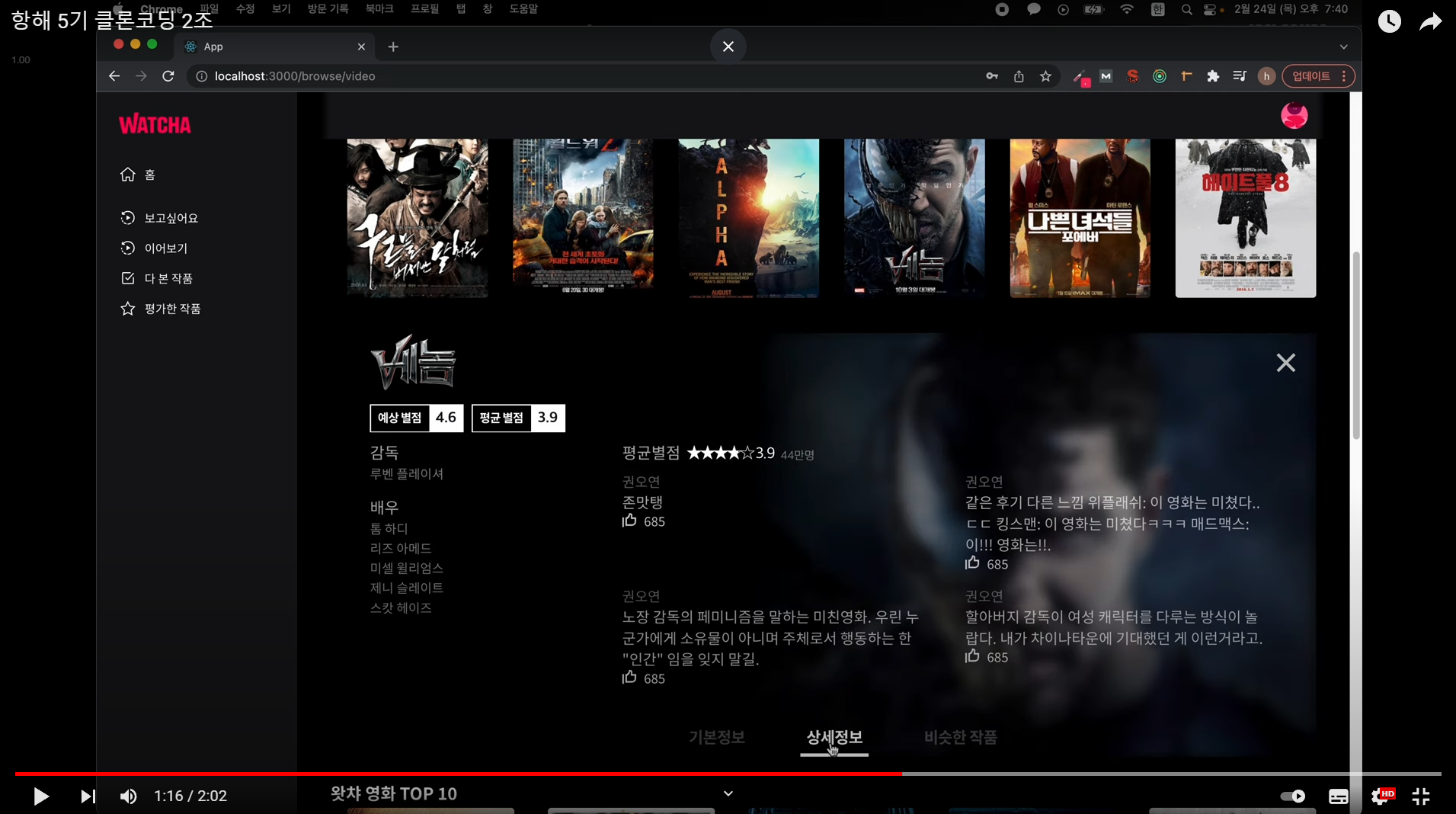The image size is (1456, 814).
Task: Click the share page icon in address bar
Action: (1019, 76)
